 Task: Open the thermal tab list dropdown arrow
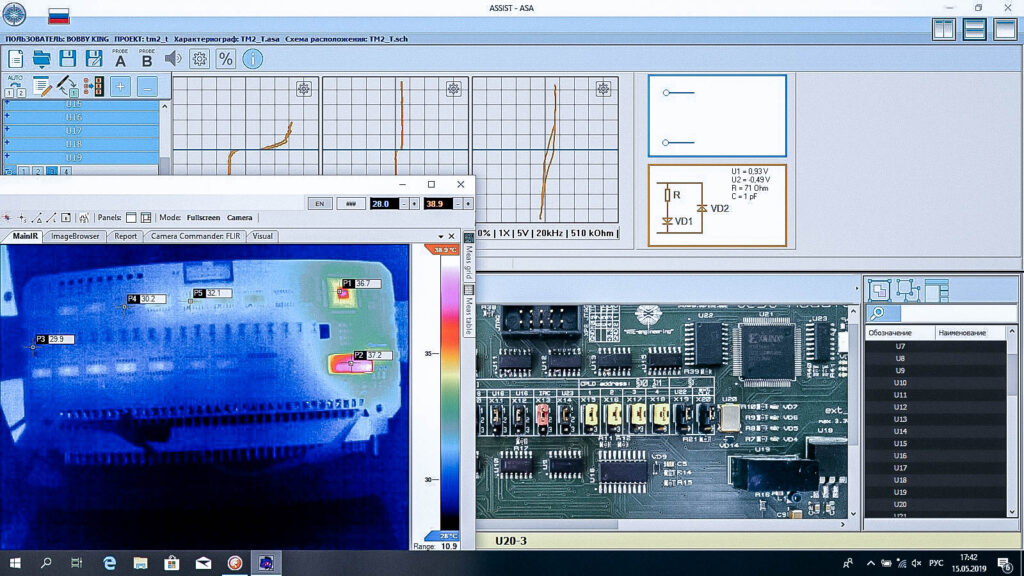click(x=441, y=237)
